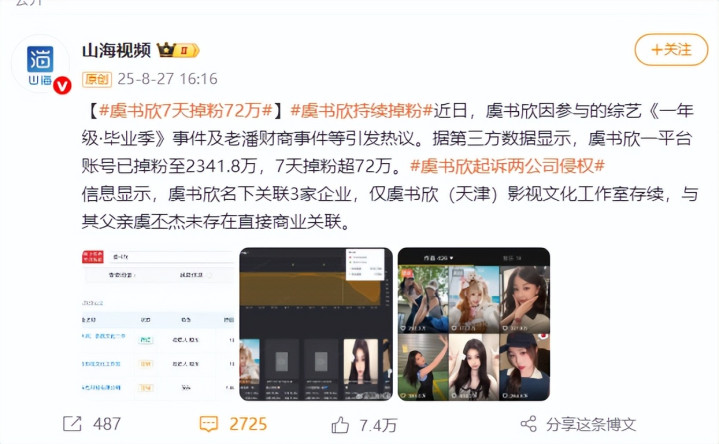This screenshot has width=719, height=444.
Task: Open hashtag #虞书欣7天掉粉72万#
Action: (x=185, y=111)
